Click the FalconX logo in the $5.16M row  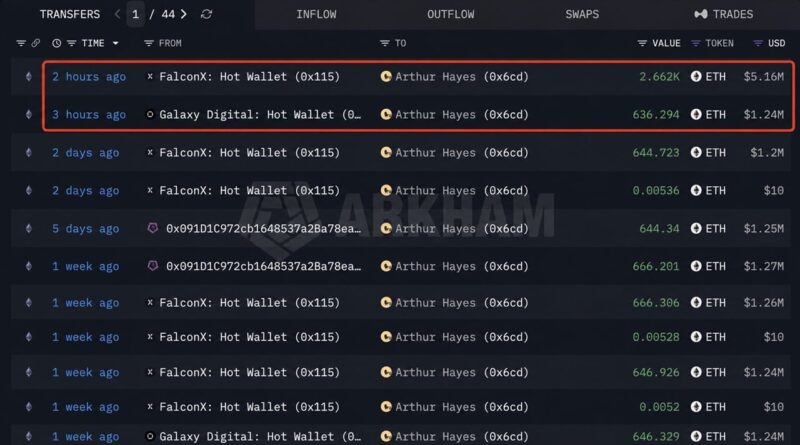pyautogui.click(x=150, y=77)
